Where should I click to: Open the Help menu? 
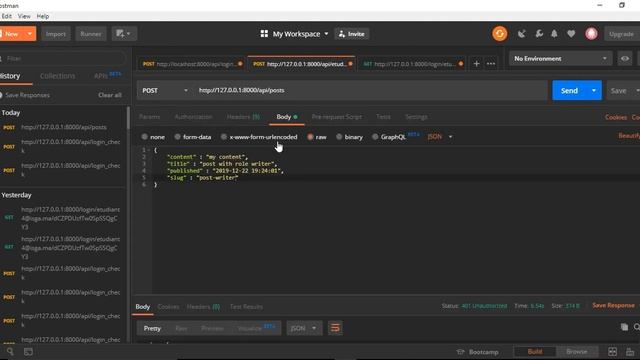click(x=43, y=16)
